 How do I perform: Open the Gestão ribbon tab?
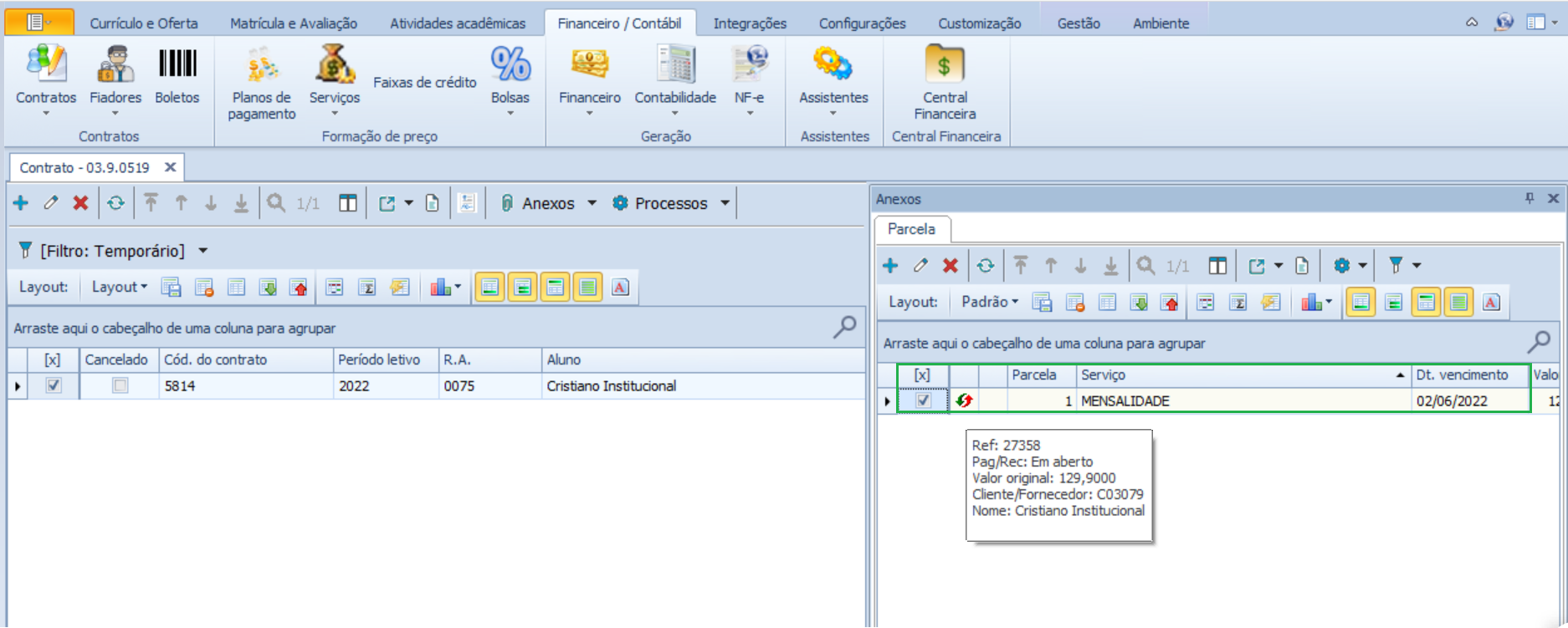click(x=1078, y=23)
